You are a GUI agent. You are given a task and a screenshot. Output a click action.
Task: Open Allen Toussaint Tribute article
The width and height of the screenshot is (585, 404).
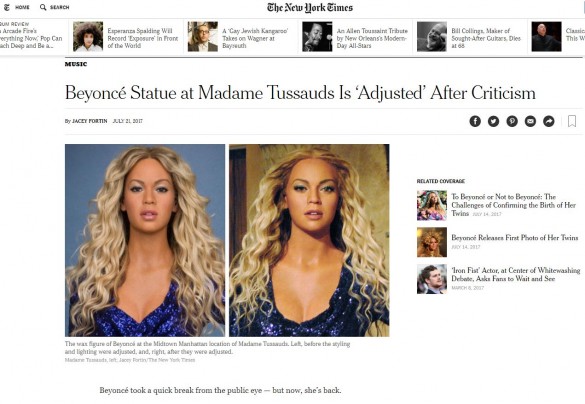[372, 38]
